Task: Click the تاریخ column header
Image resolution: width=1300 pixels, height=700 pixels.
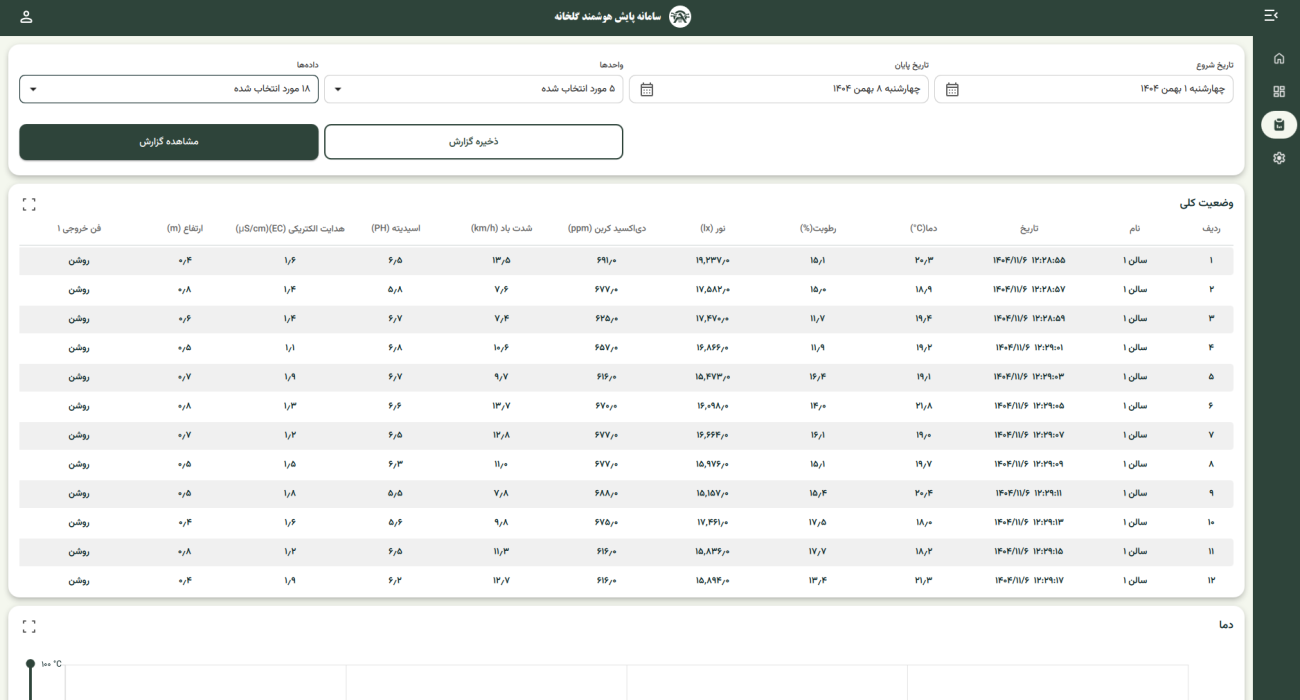Action: click(1029, 229)
